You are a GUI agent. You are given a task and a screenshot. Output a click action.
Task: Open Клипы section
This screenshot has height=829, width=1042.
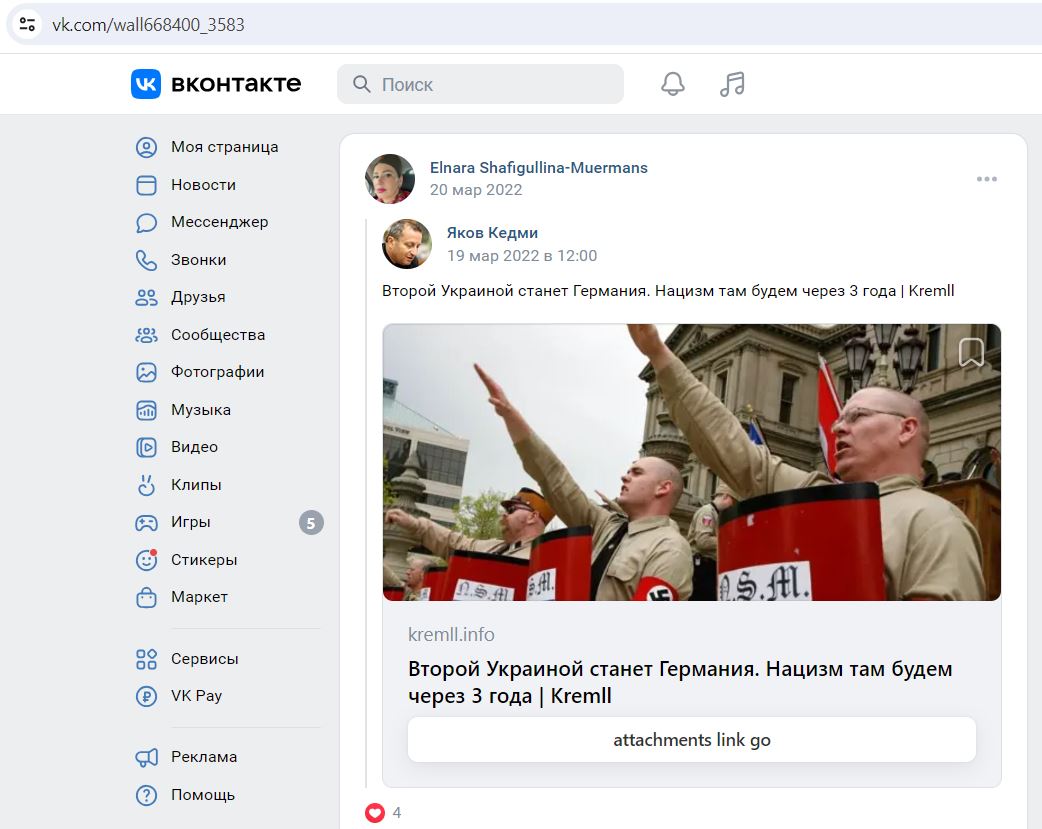coord(196,485)
